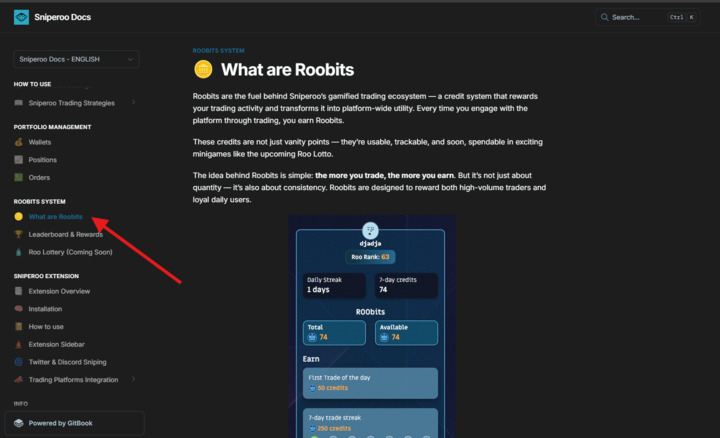720x438 pixels.
Task: Click the Roo Rank: 63 badge
Action: (x=370, y=257)
